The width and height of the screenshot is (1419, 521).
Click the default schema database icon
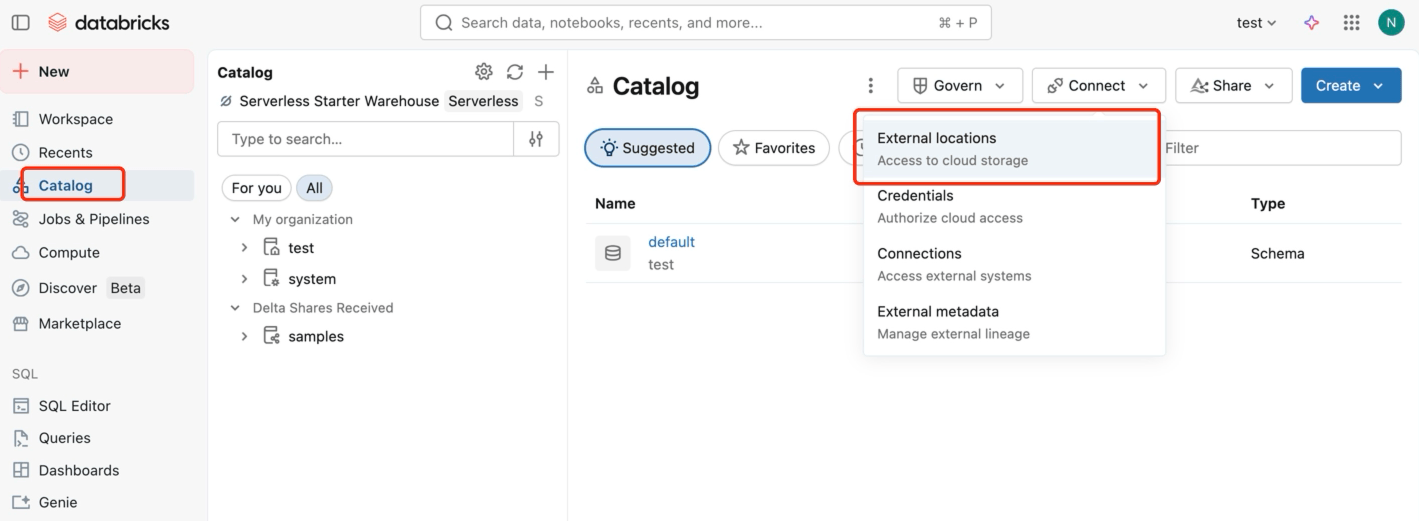point(613,253)
